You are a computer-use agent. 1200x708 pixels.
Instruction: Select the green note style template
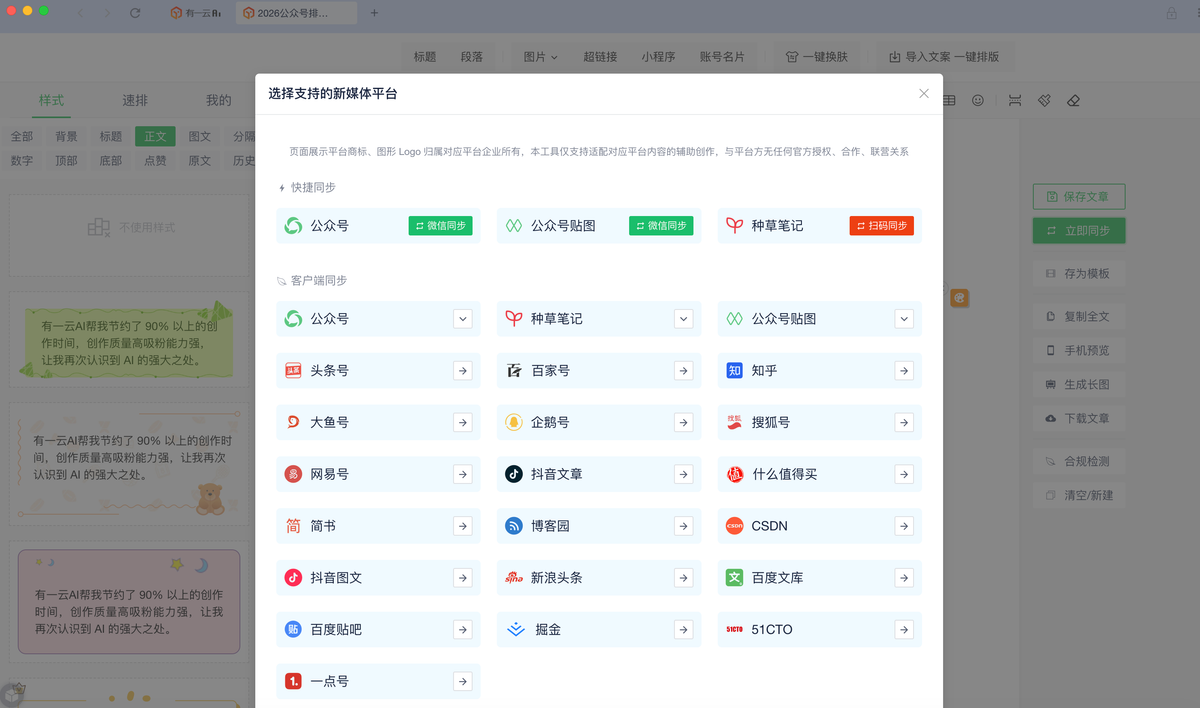click(x=129, y=341)
